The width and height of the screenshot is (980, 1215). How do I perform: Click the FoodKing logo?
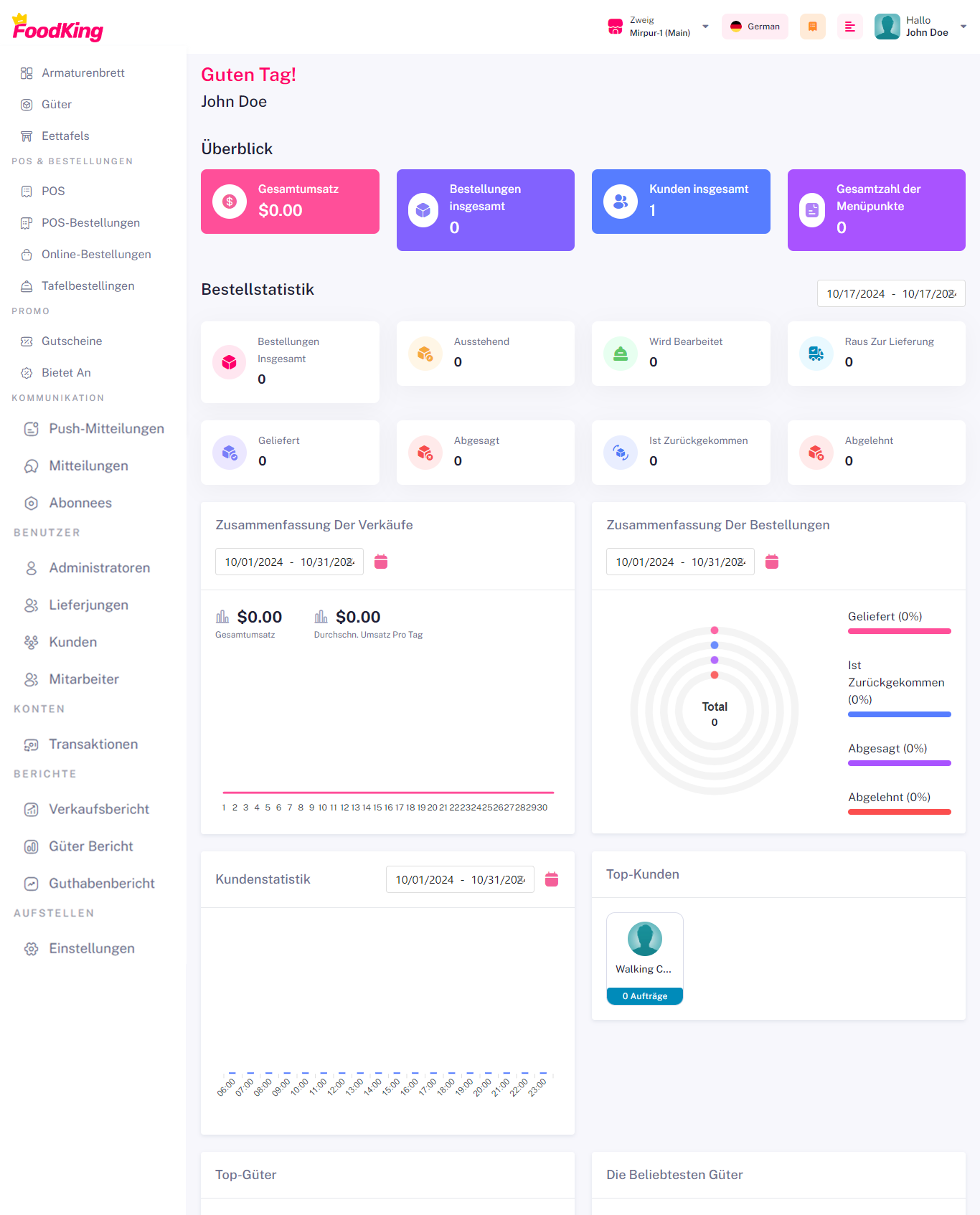[58, 29]
